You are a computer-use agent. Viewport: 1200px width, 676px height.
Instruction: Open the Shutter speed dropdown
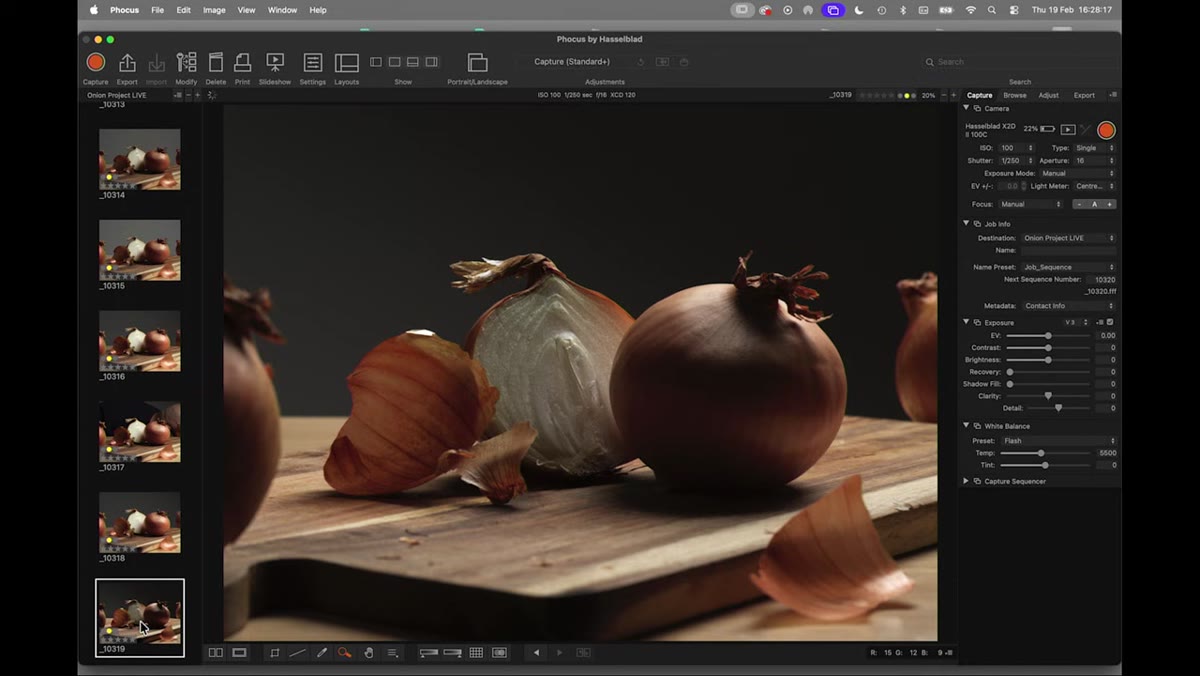1017,160
